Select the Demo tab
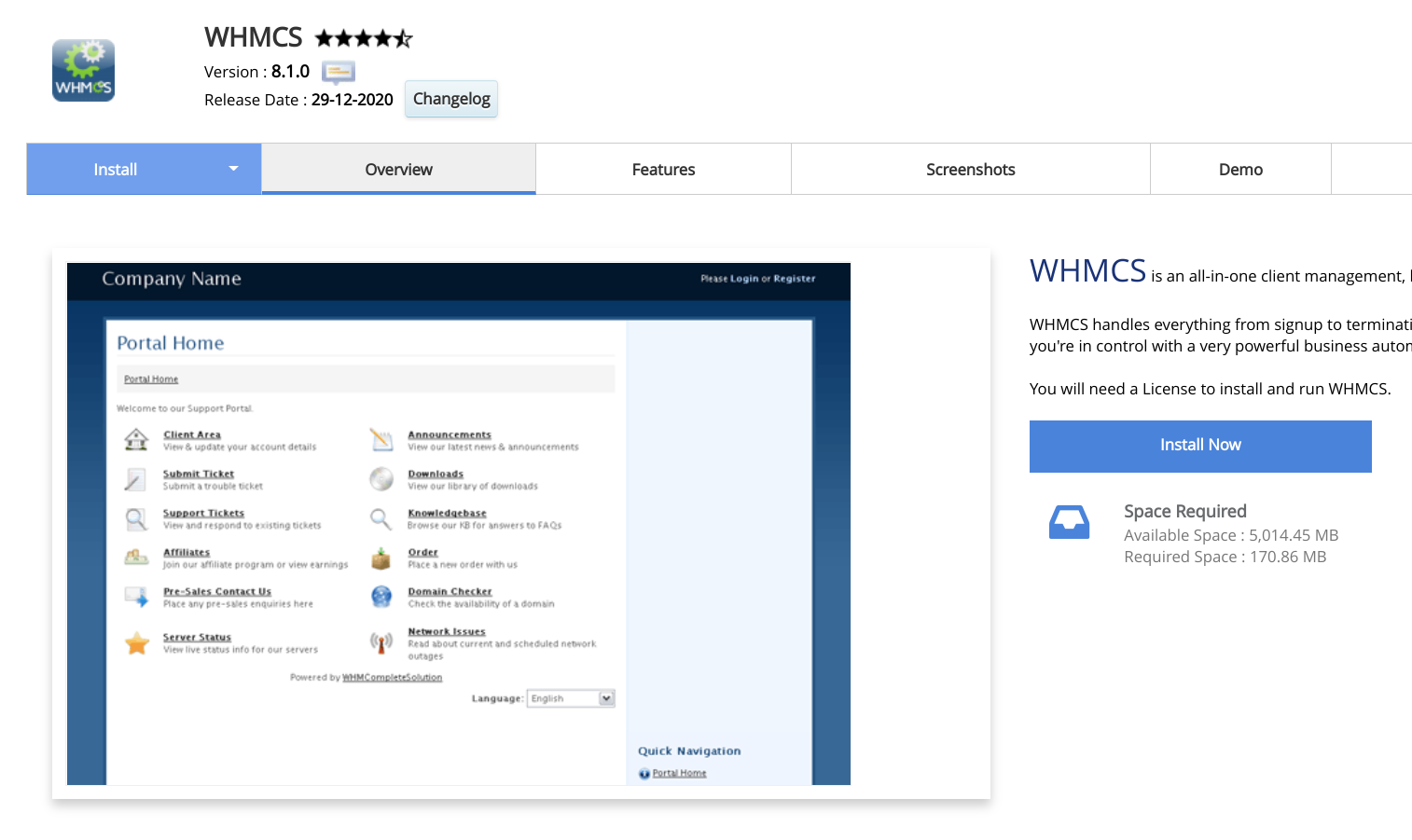 (1239, 170)
